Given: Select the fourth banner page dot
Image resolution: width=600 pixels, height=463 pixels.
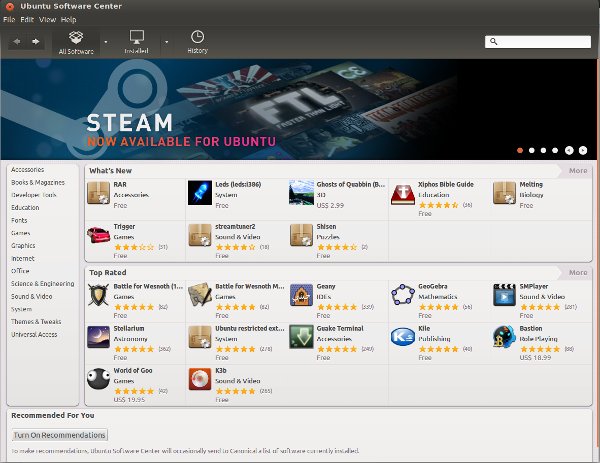Looking at the screenshot, I should point(555,150).
